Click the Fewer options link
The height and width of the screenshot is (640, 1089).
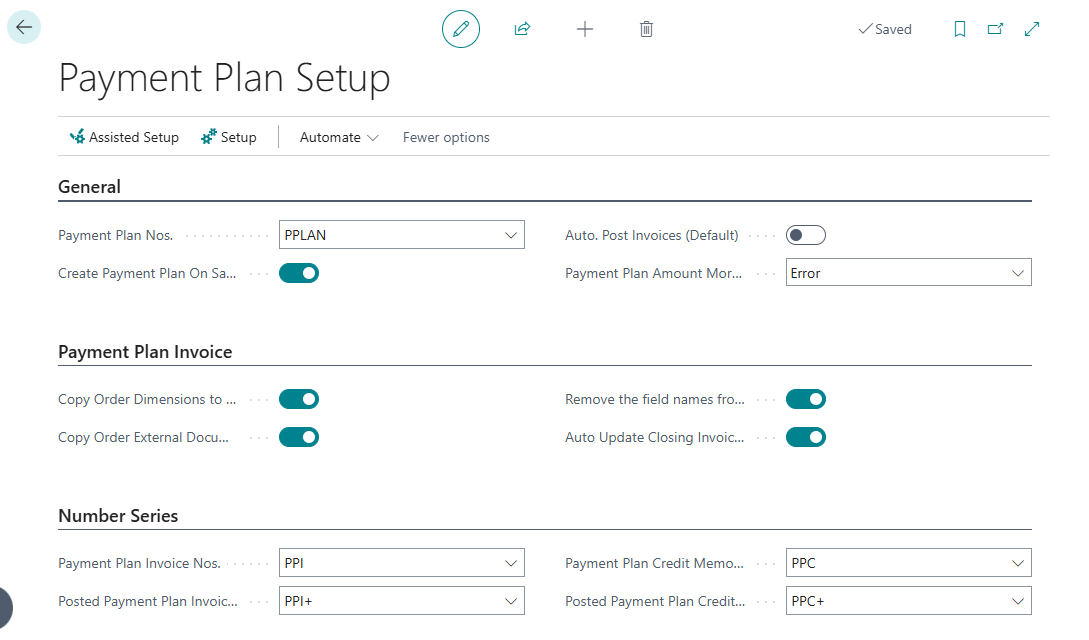pos(445,137)
